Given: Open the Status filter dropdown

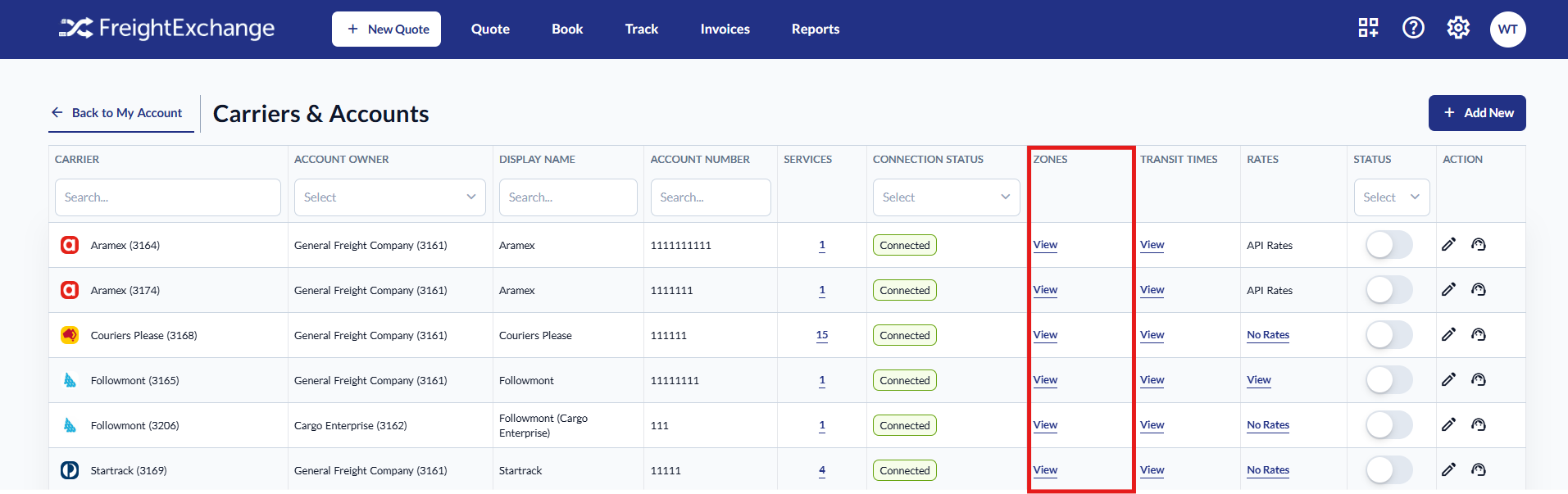Looking at the screenshot, I should point(1391,197).
